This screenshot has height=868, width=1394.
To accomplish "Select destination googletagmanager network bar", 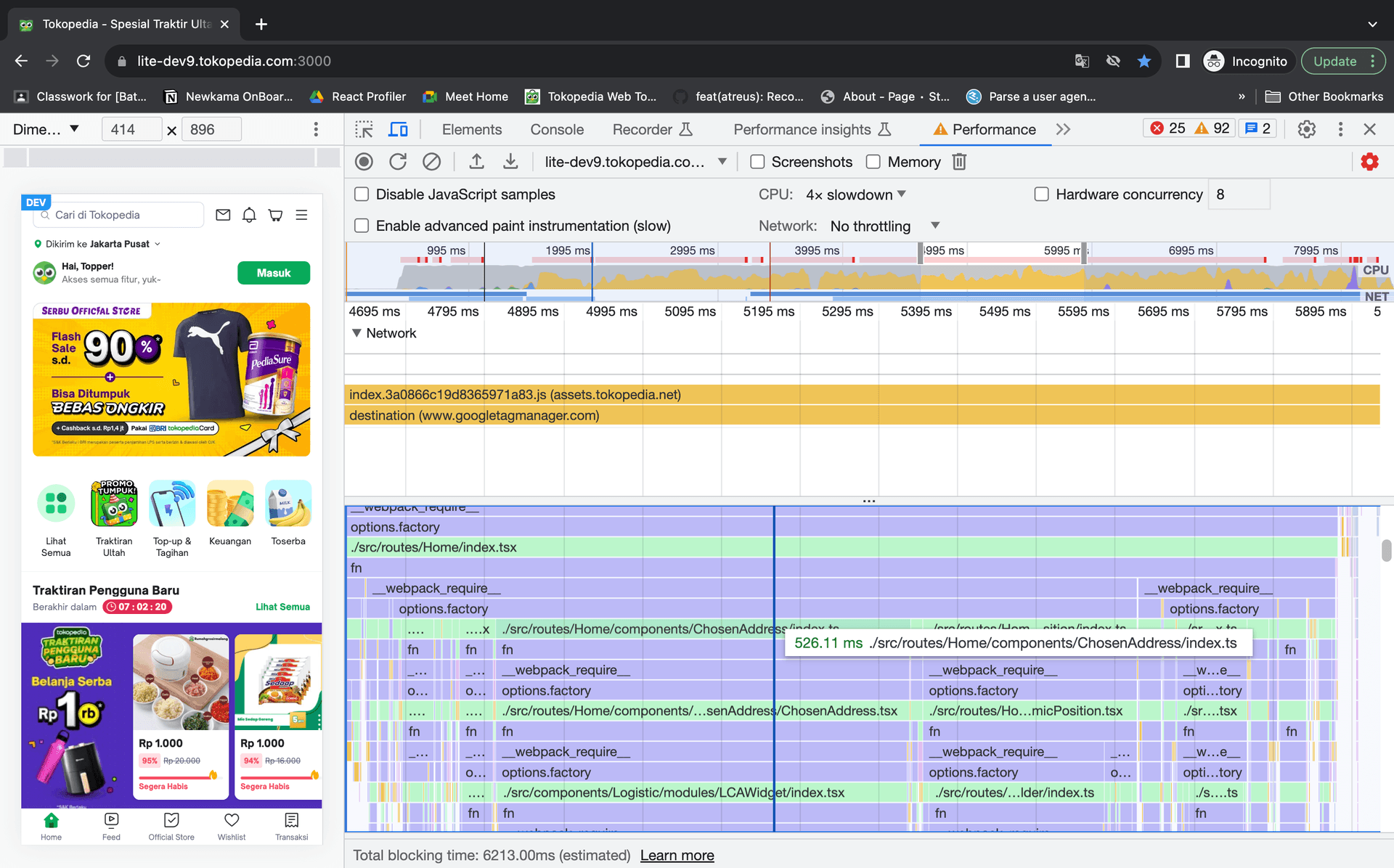I will coord(862,416).
